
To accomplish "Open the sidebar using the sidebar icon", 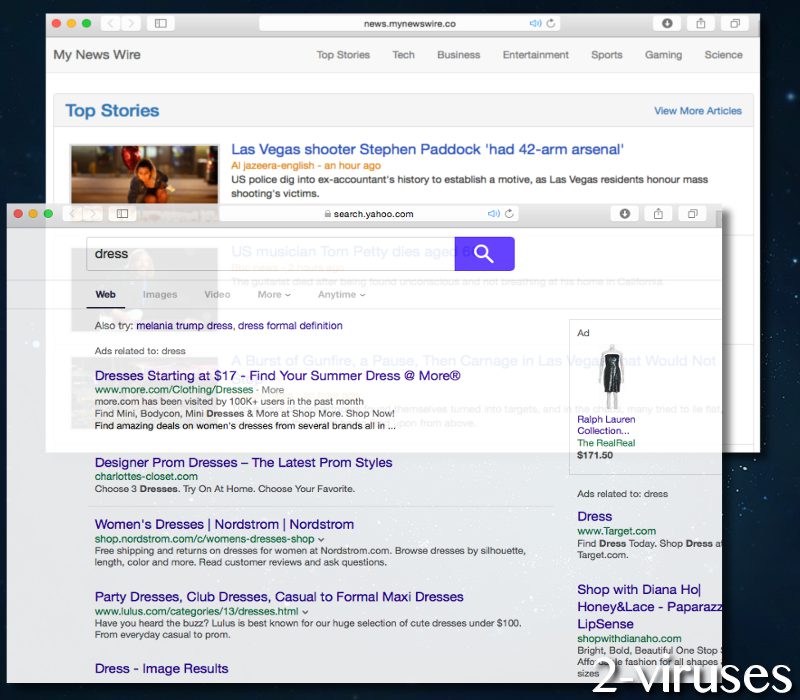I will 121,213.
